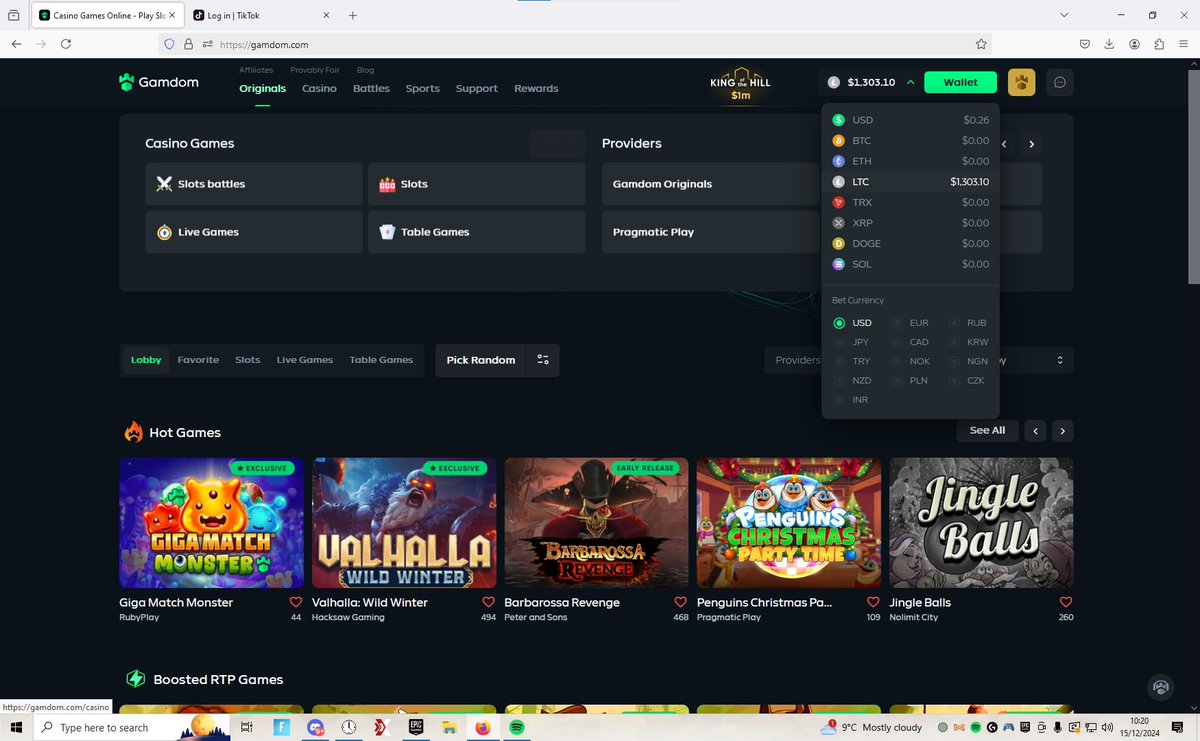Open the Firefox downloads icon

(1109, 44)
